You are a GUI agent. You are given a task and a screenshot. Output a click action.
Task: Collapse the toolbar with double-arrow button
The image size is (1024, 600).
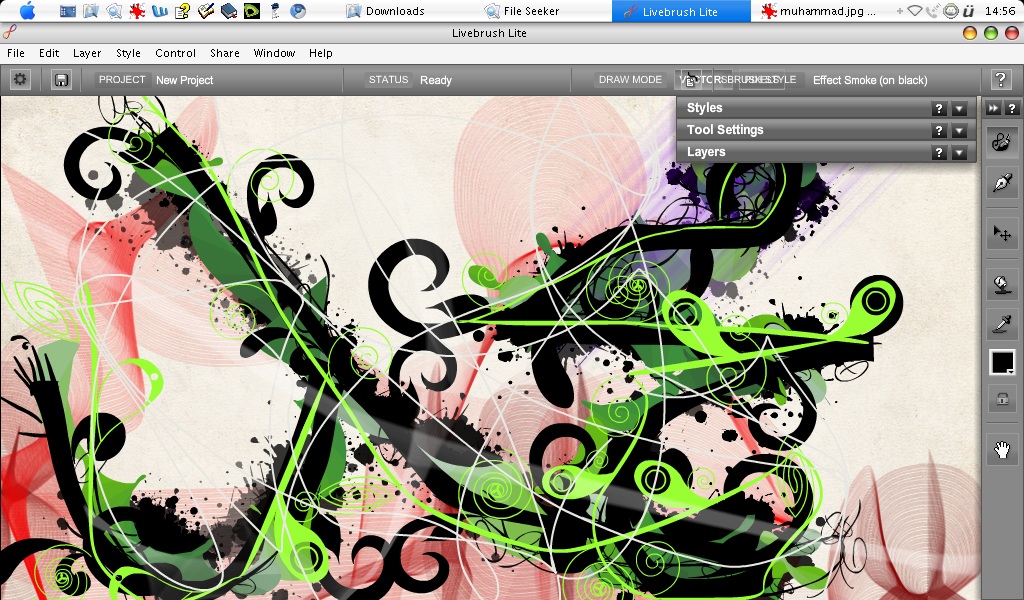click(993, 108)
